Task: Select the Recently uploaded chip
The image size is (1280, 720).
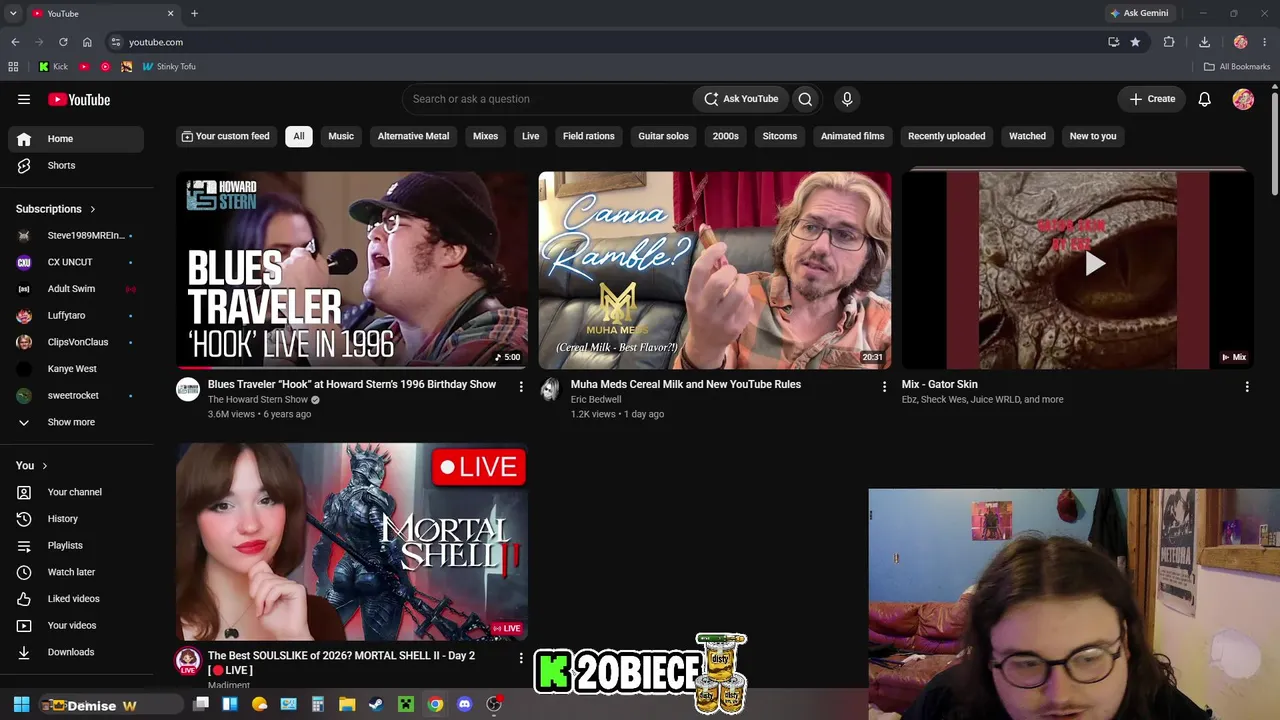Action: click(946, 136)
